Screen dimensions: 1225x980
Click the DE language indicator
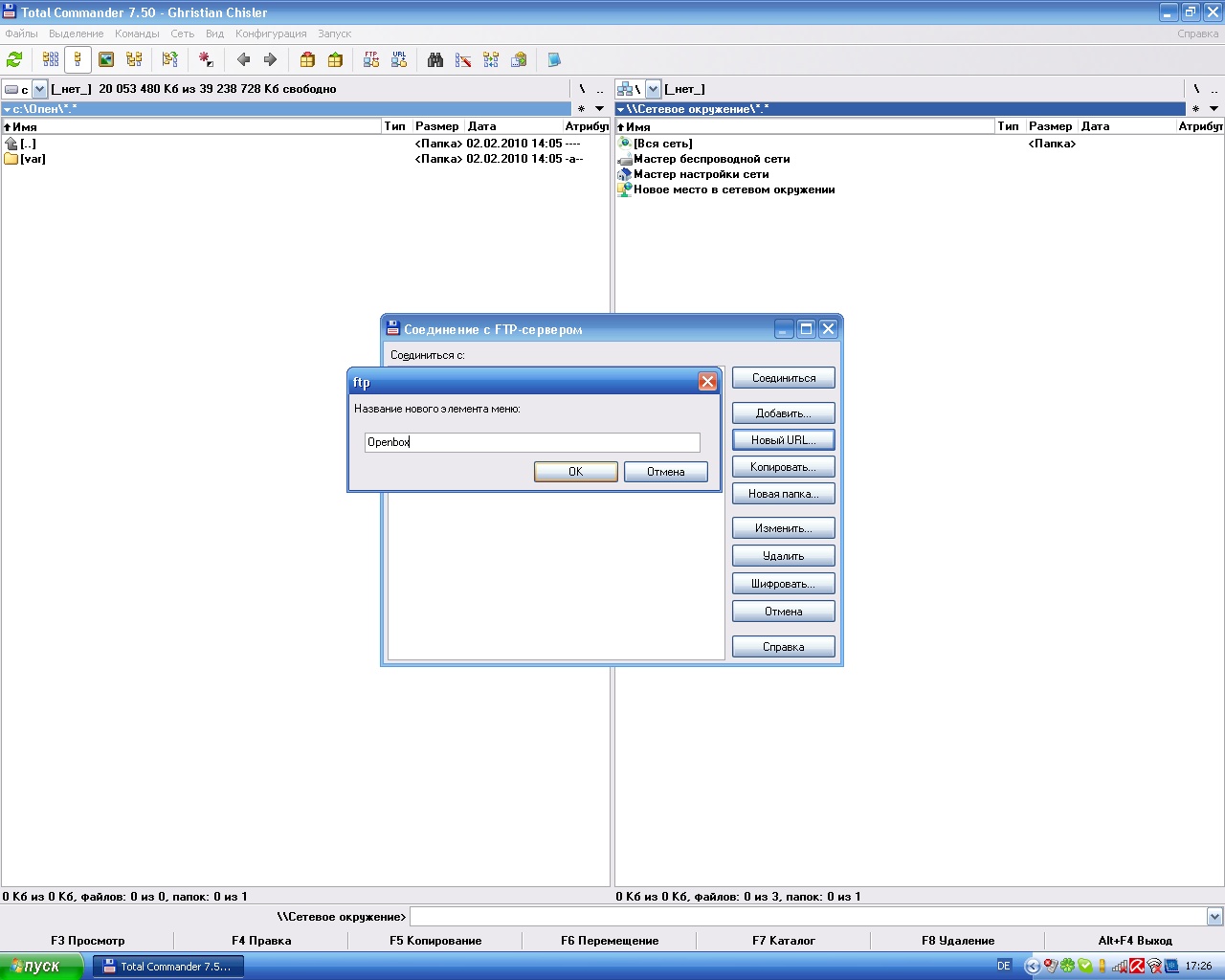[x=1004, y=966]
